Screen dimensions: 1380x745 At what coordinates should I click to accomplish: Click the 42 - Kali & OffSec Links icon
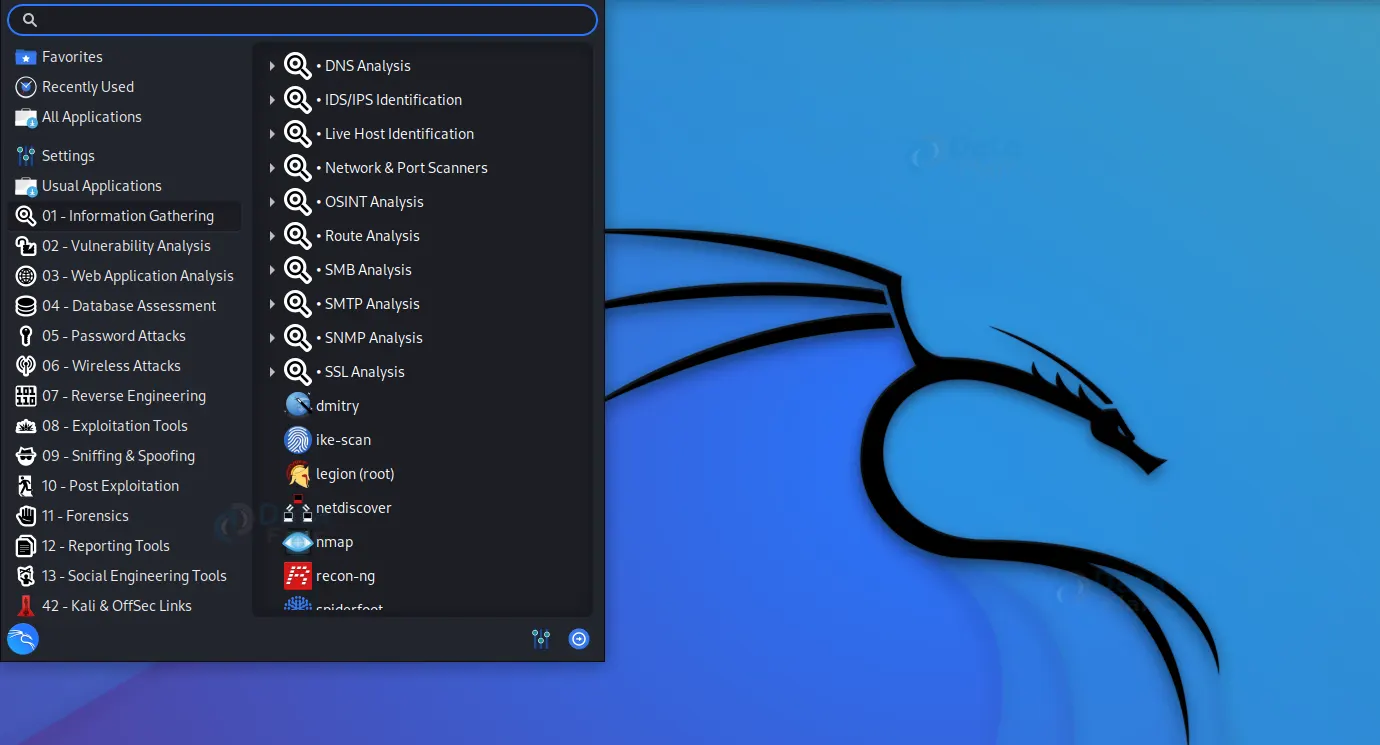(x=26, y=606)
